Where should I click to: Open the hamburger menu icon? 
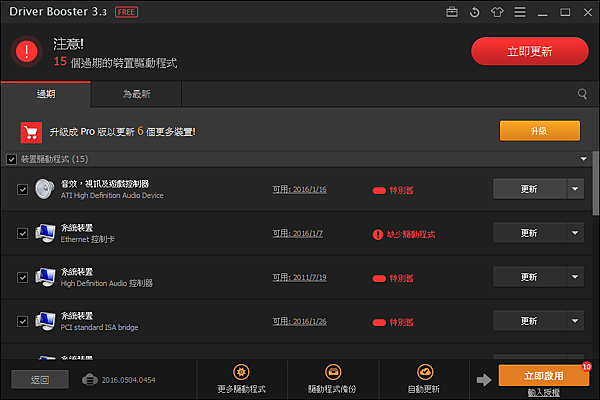[x=520, y=12]
